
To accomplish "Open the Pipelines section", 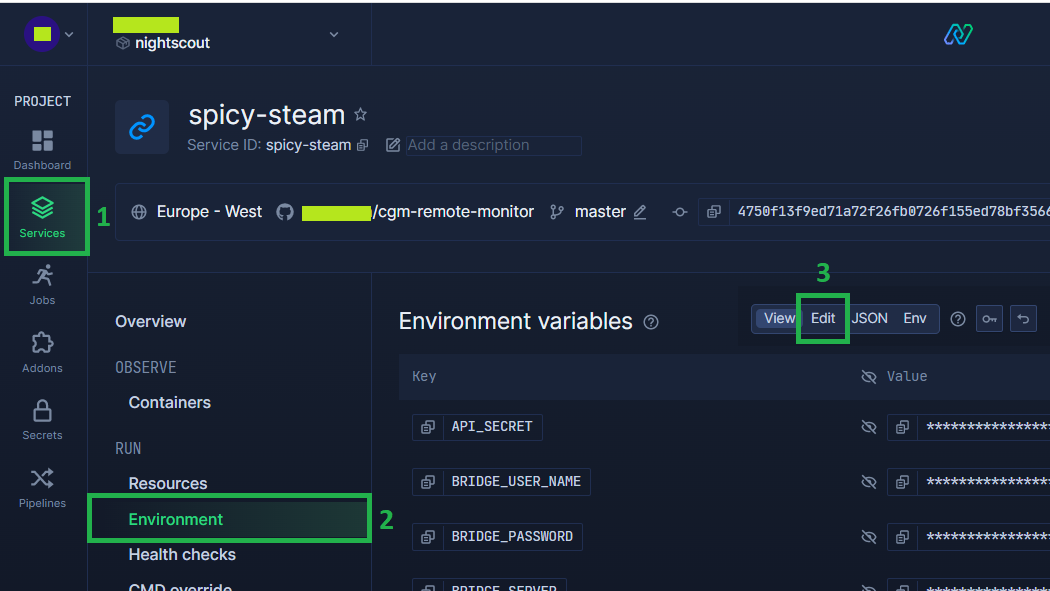I will (42, 488).
